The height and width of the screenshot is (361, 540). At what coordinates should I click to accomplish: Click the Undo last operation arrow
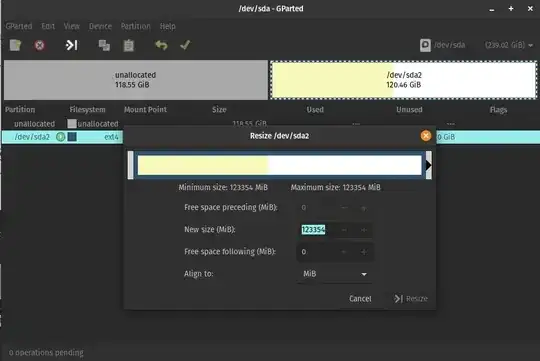[x=161, y=45]
